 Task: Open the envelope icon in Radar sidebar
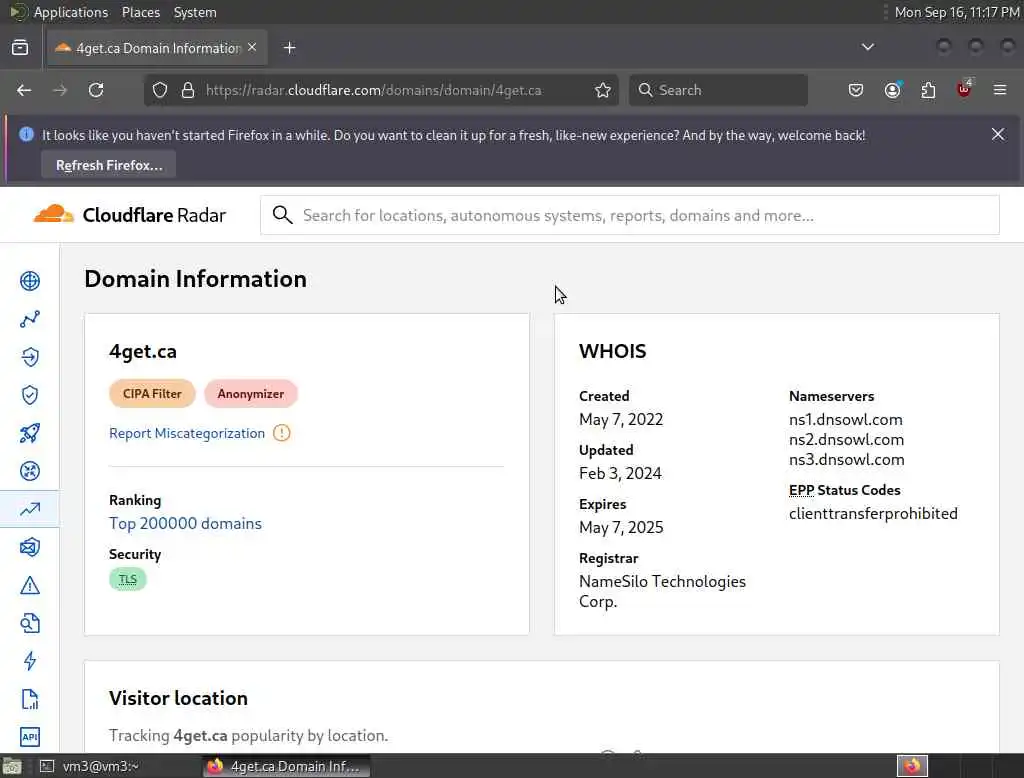pos(30,547)
